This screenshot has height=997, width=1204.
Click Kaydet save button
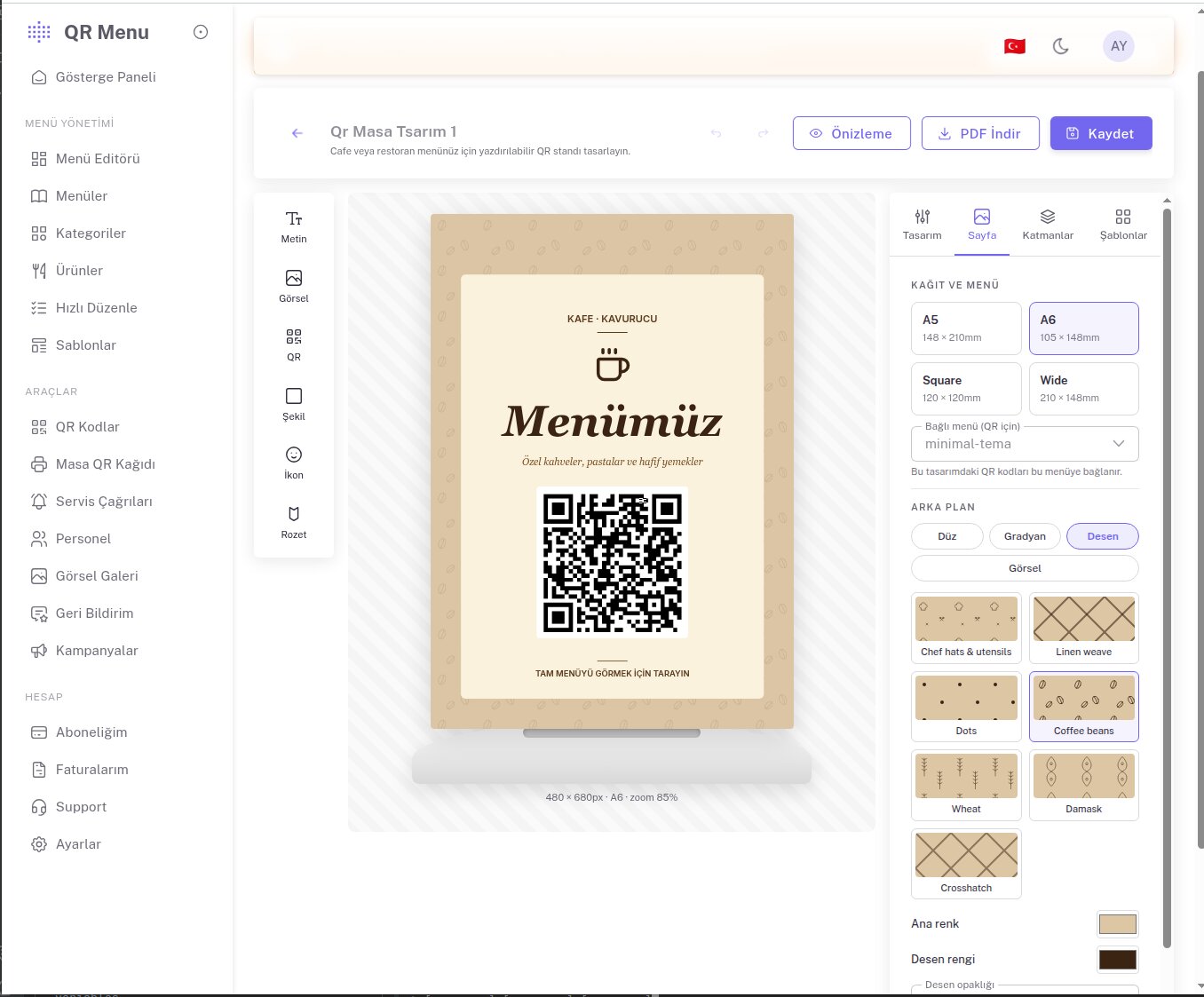[1101, 133]
